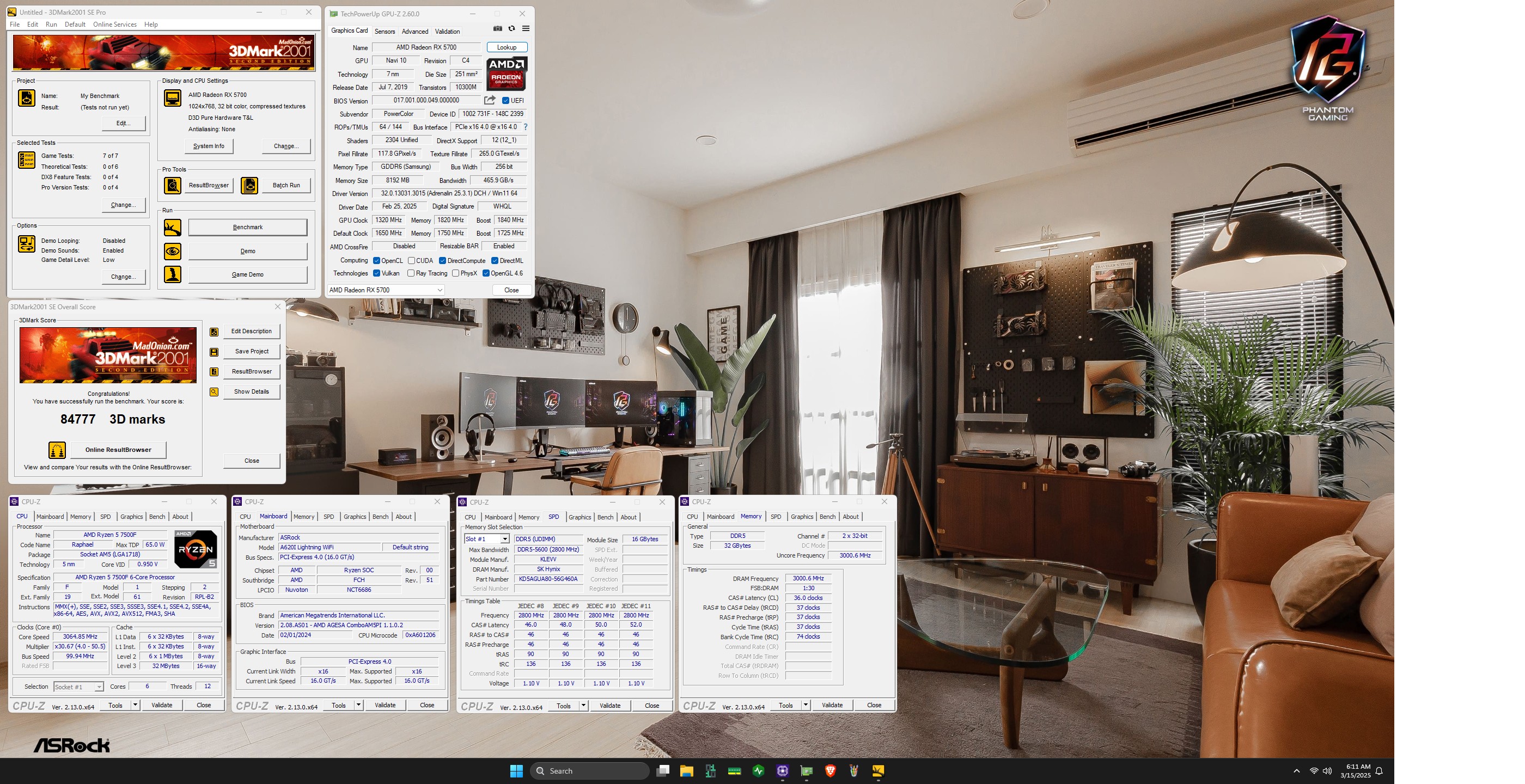Click the GPU-Z refresh icon
Screen dimensions: 1525x784
coord(511,28)
